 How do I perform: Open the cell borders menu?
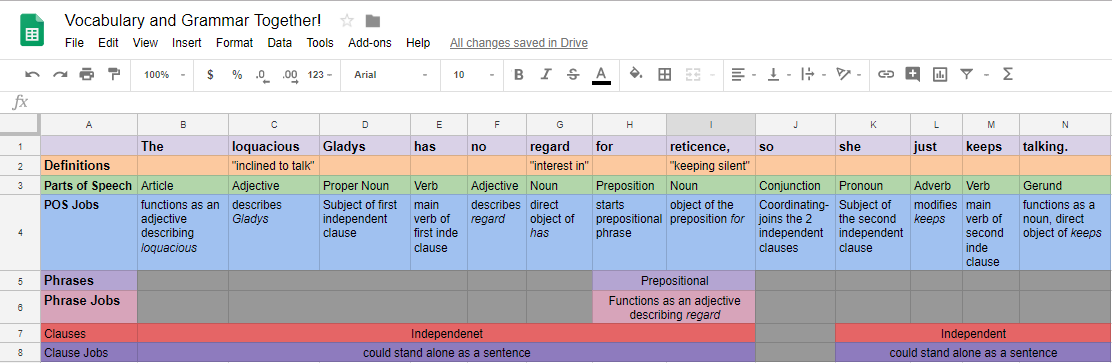click(x=665, y=74)
